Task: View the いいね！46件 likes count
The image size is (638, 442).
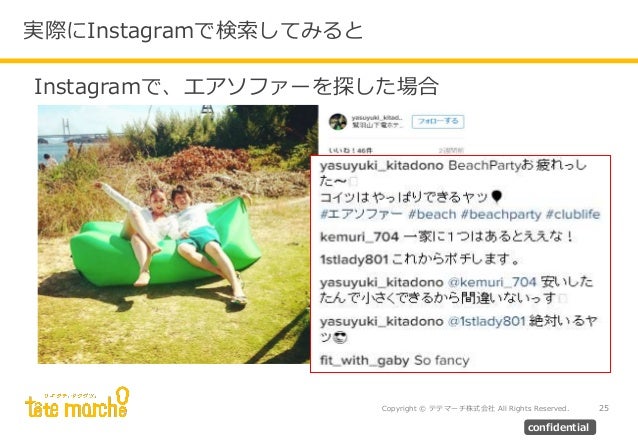Action: 350,151
